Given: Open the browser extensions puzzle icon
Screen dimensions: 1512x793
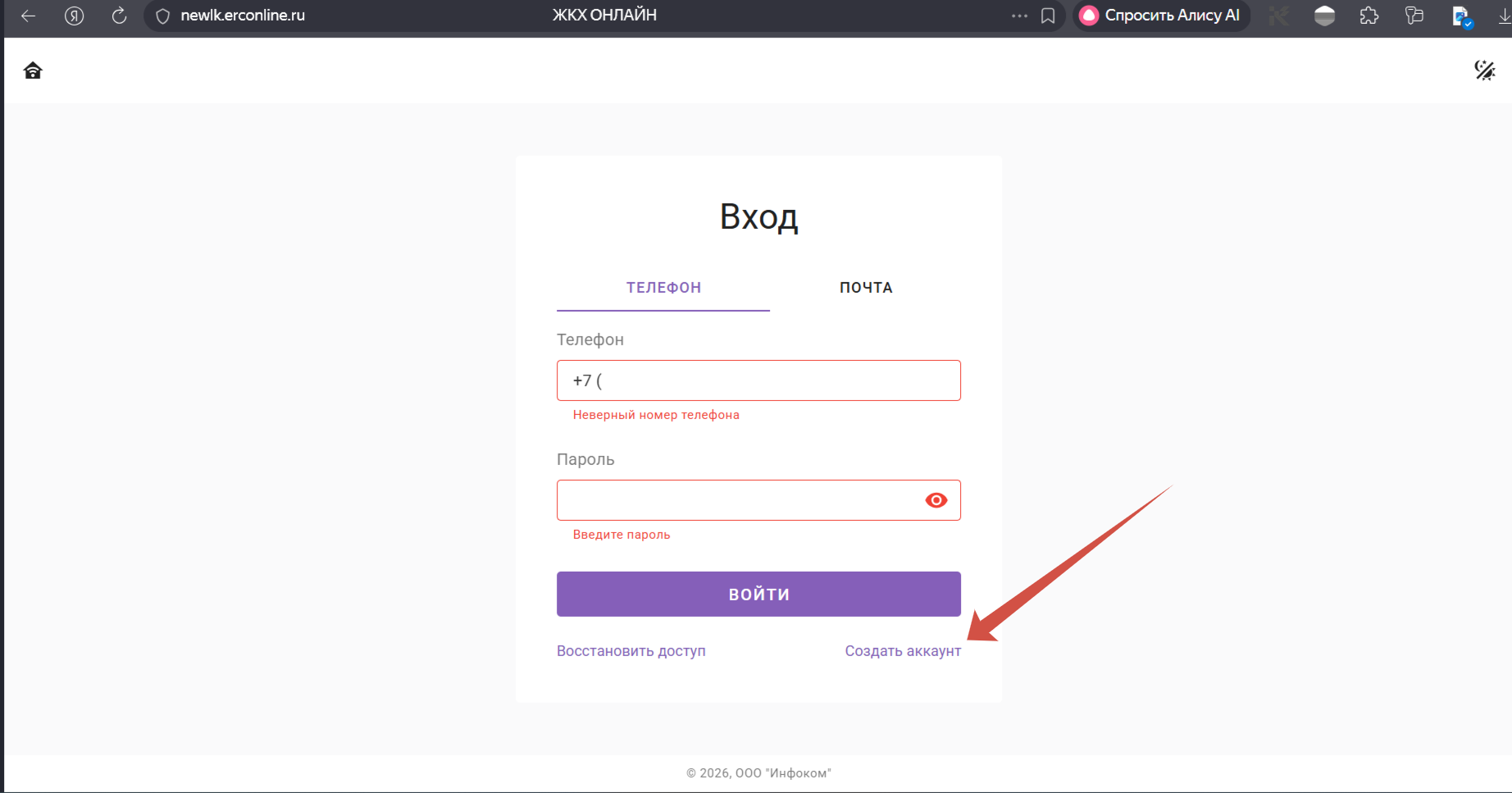Looking at the screenshot, I should [1369, 16].
